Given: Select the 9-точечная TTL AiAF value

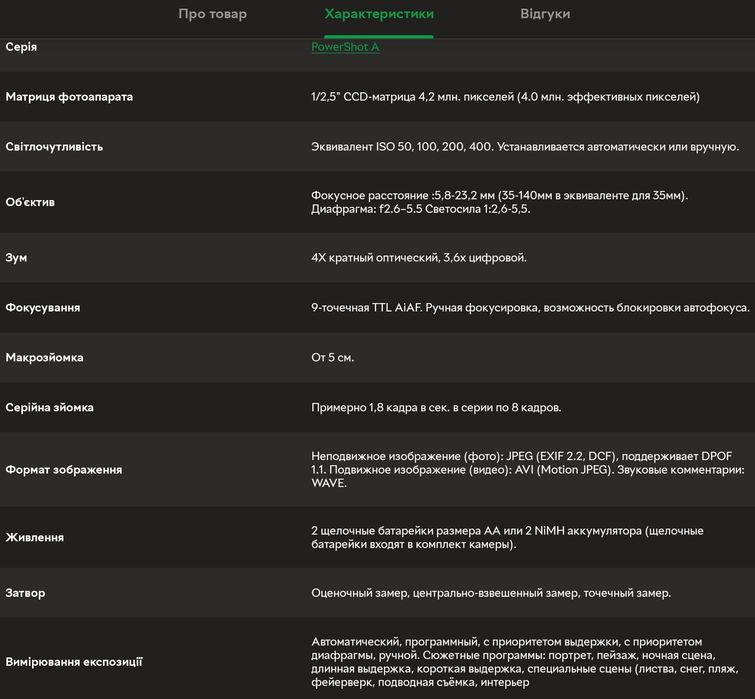Looking at the screenshot, I should [530, 308].
